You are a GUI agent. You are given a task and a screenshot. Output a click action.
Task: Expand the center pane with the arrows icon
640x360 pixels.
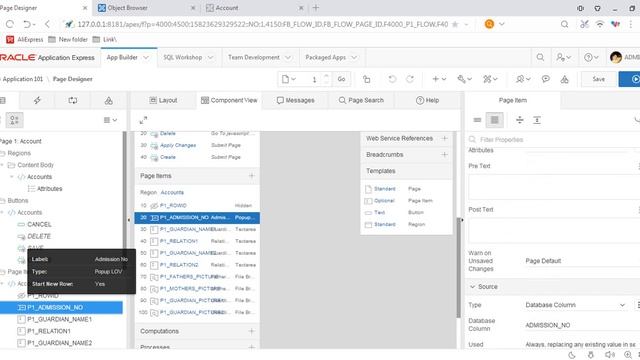point(143,120)
